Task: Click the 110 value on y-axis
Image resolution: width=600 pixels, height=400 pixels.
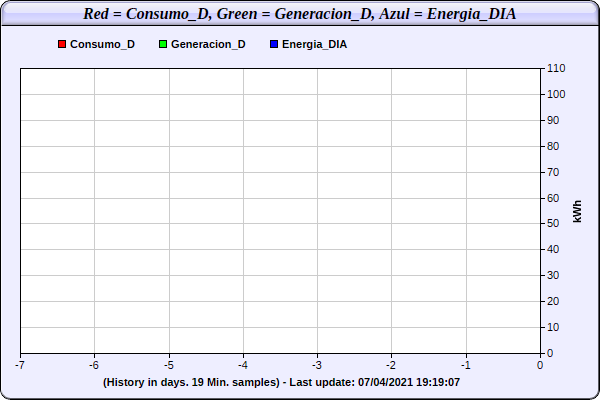Action: pos(556,69)
